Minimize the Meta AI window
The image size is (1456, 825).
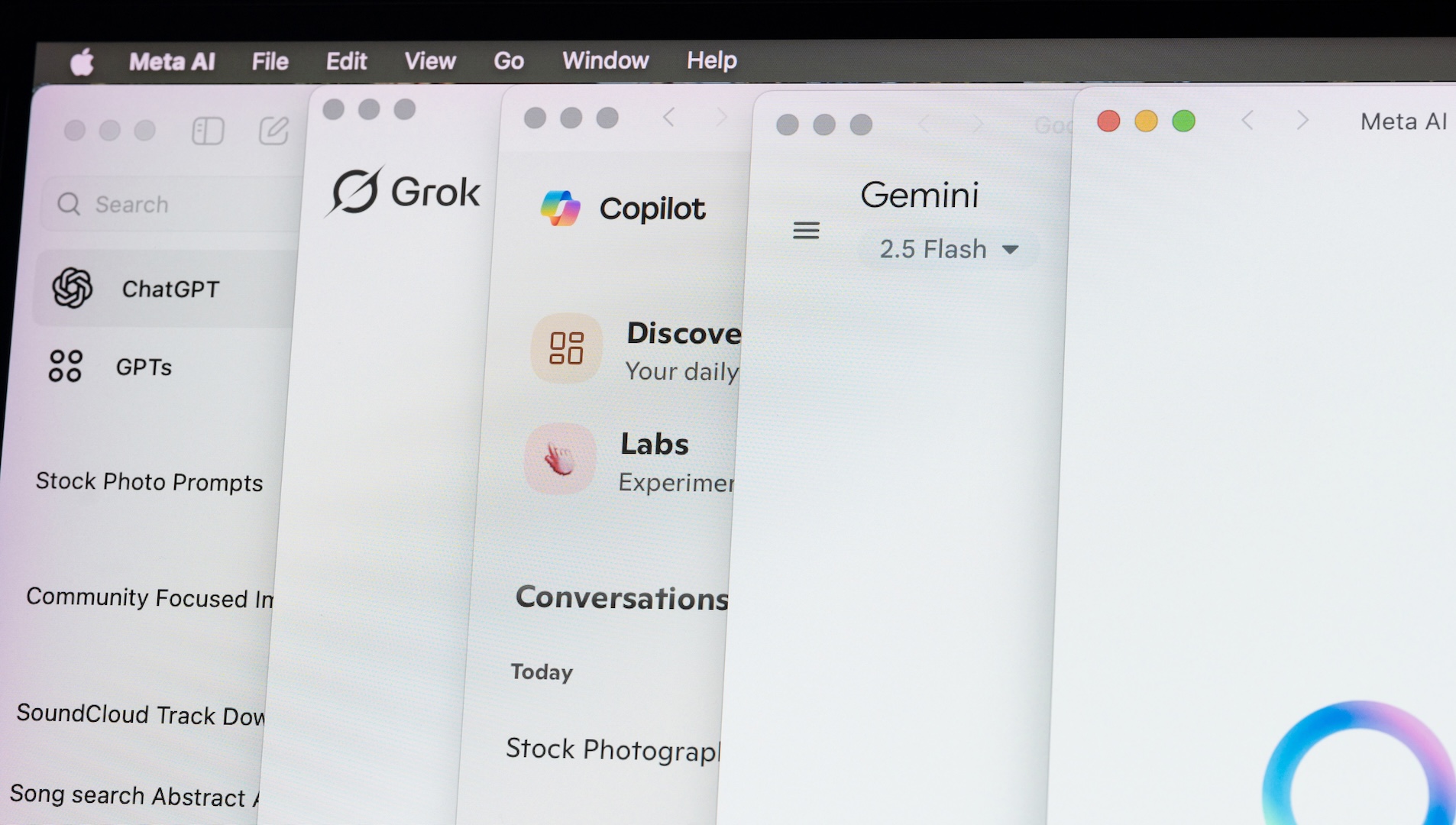(x=1146, y=121)
